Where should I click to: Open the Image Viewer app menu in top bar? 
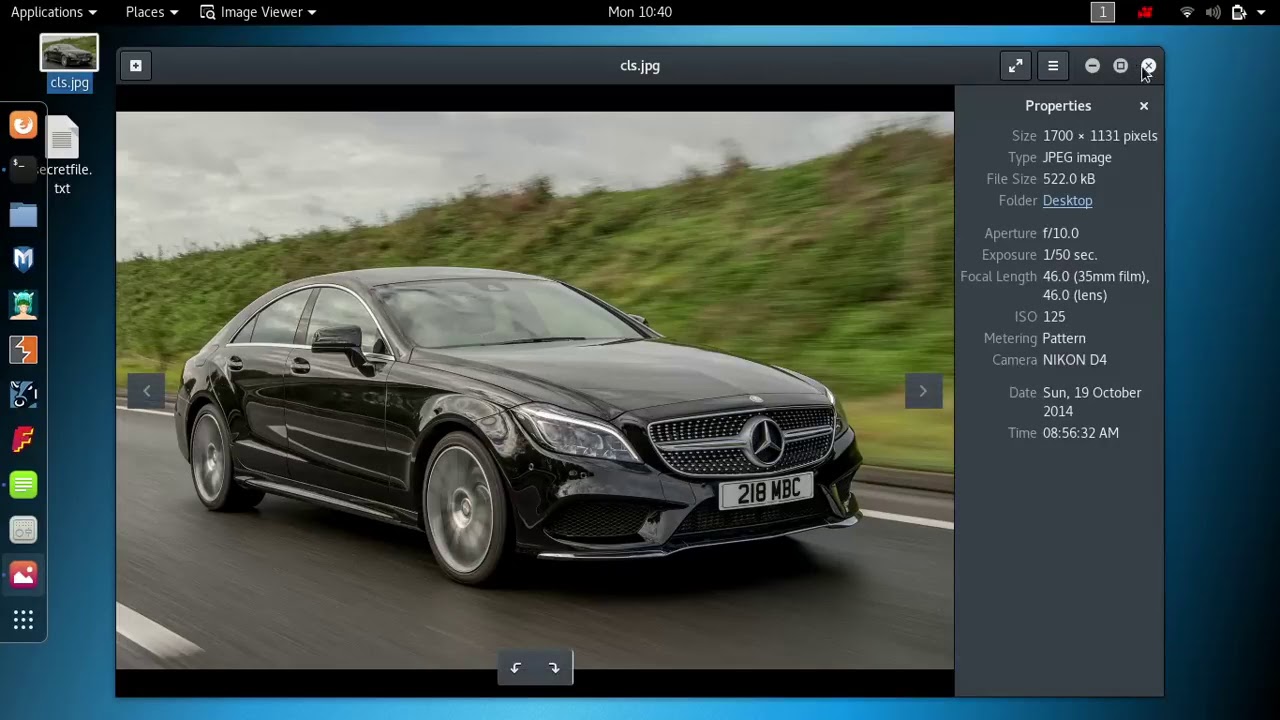[x=258, y=12]
